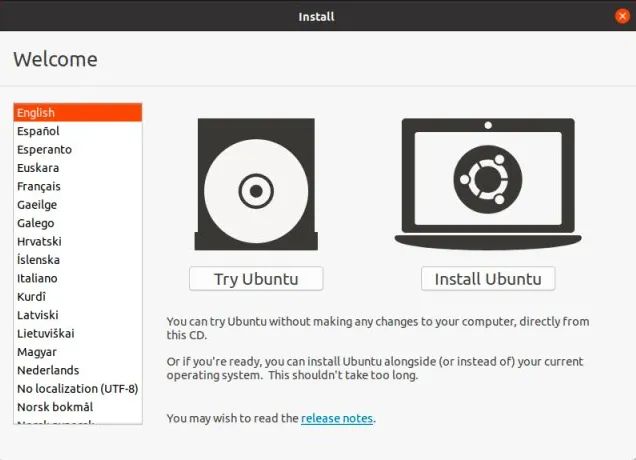Image resolution: width=636 pixels, height=460 pixels.
Task: Select Euskara language option
Action: click(x=78, y=168)
